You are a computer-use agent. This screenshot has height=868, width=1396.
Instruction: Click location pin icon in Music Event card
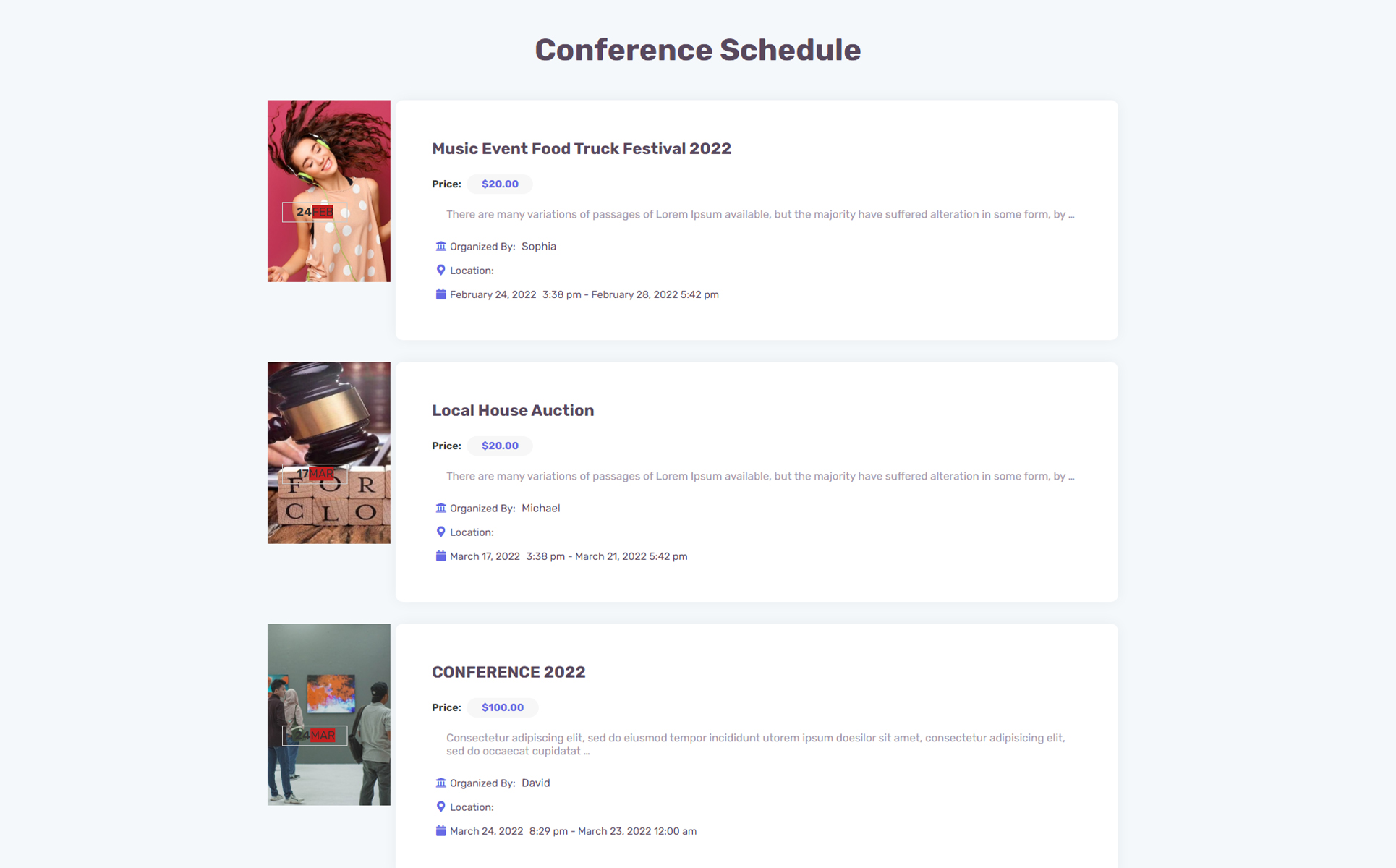coord(440,270)
